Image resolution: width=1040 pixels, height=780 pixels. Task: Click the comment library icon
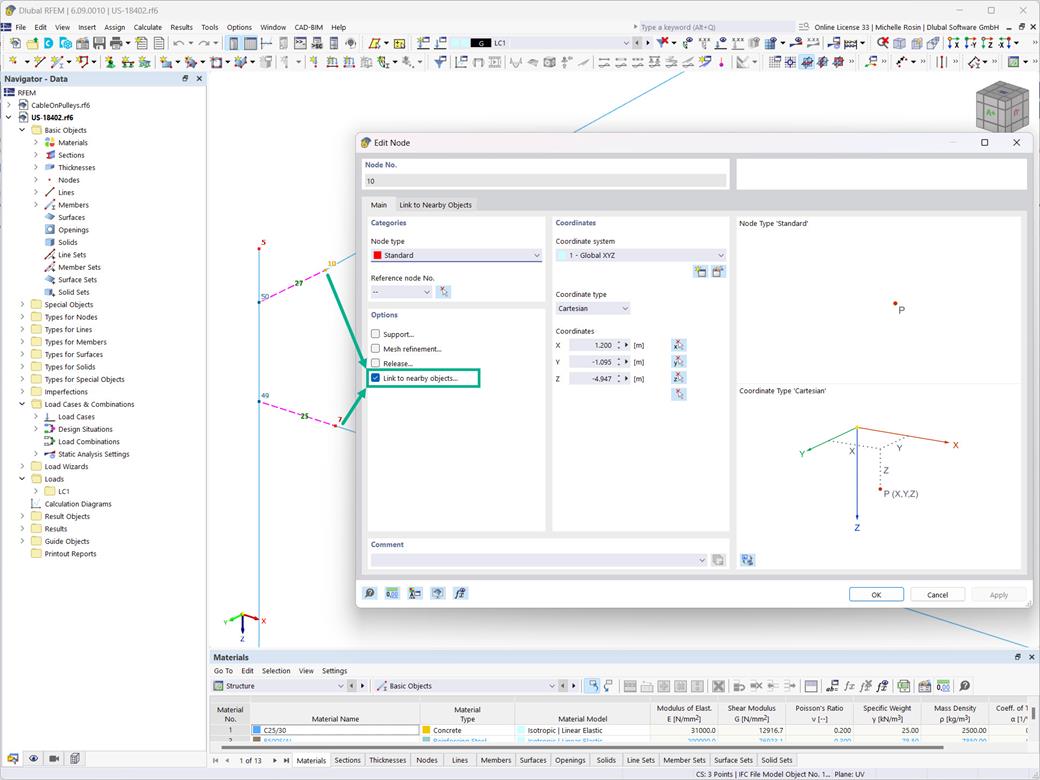pyautogui.click(x=718, y=560)
